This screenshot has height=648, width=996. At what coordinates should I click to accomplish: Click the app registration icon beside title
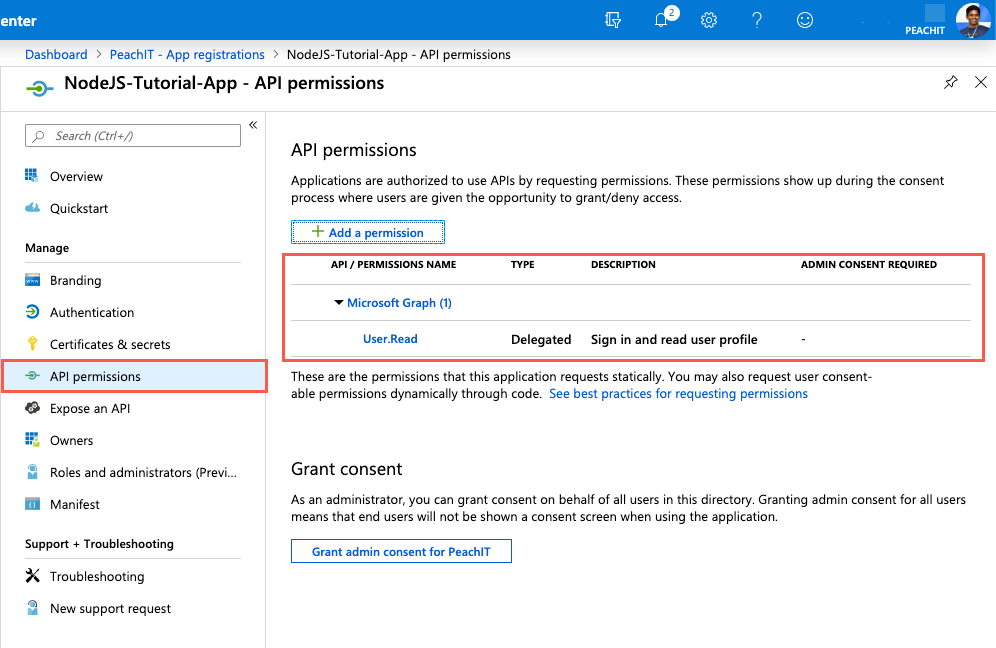tap(39, 88)
